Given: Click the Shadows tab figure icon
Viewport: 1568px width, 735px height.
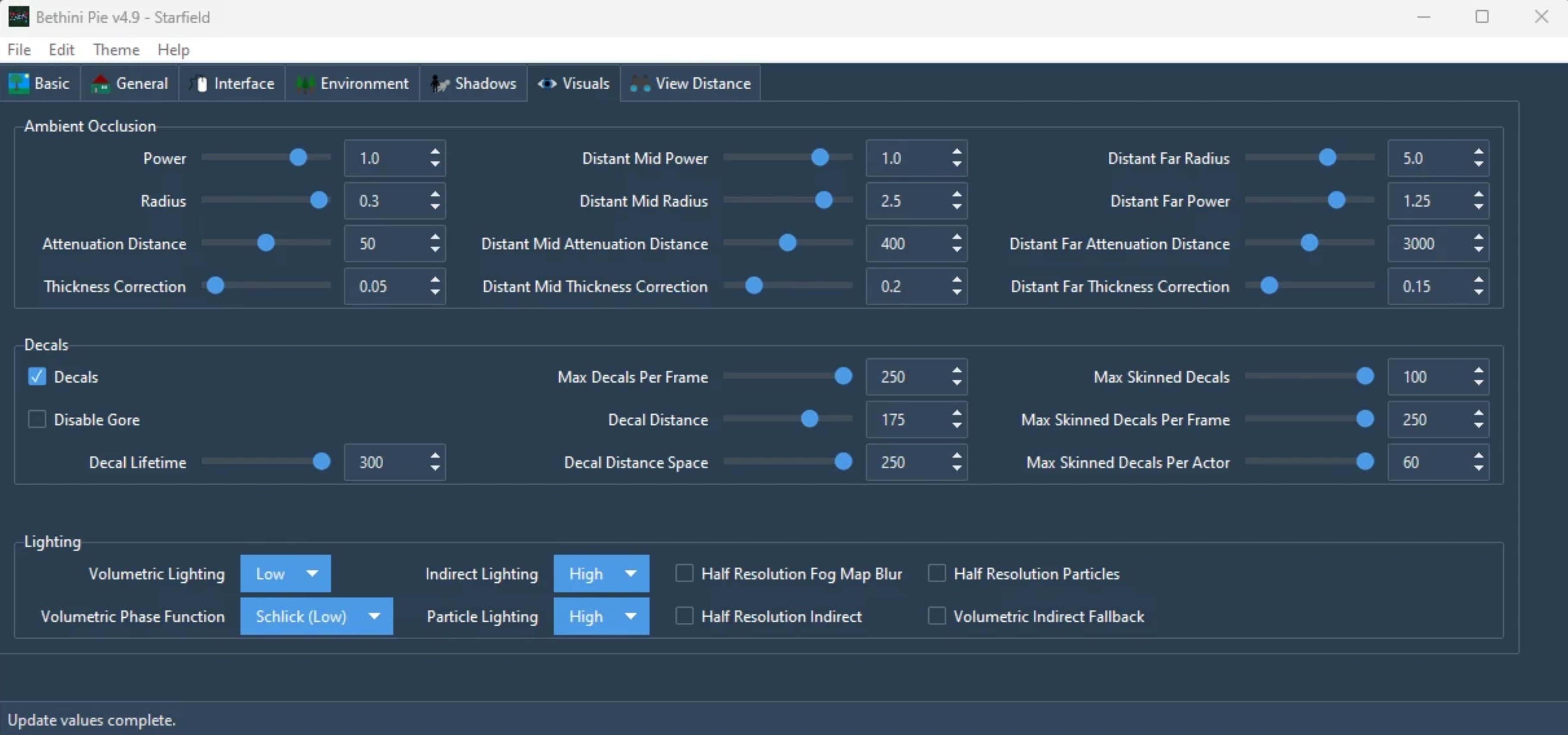Looking at the screenshot, I should 439,83.
